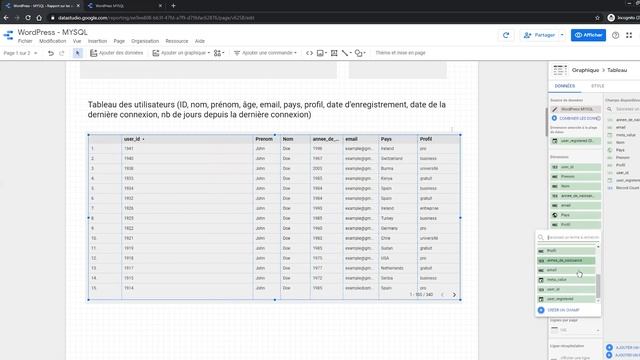
Task: Open community visualizations and components
Action: (218, 53)
